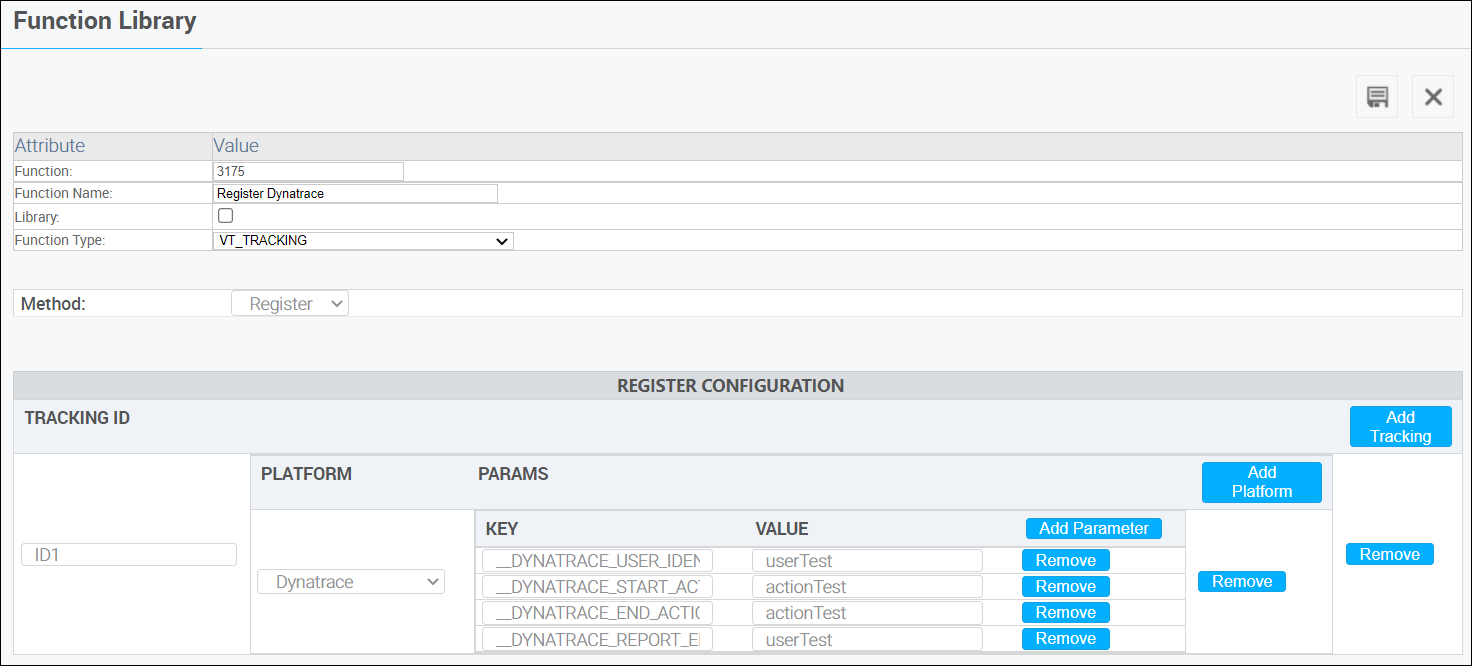Click the Add Parameter button
The width and height of the screenshot is (1472, 666).
pyautogui.click(x=1093, y=528)
